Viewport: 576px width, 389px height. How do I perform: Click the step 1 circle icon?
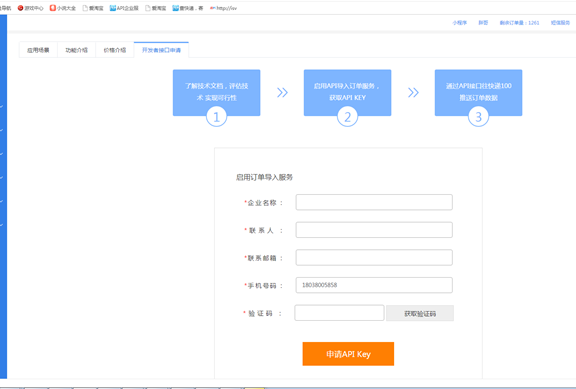click(216, 117)
